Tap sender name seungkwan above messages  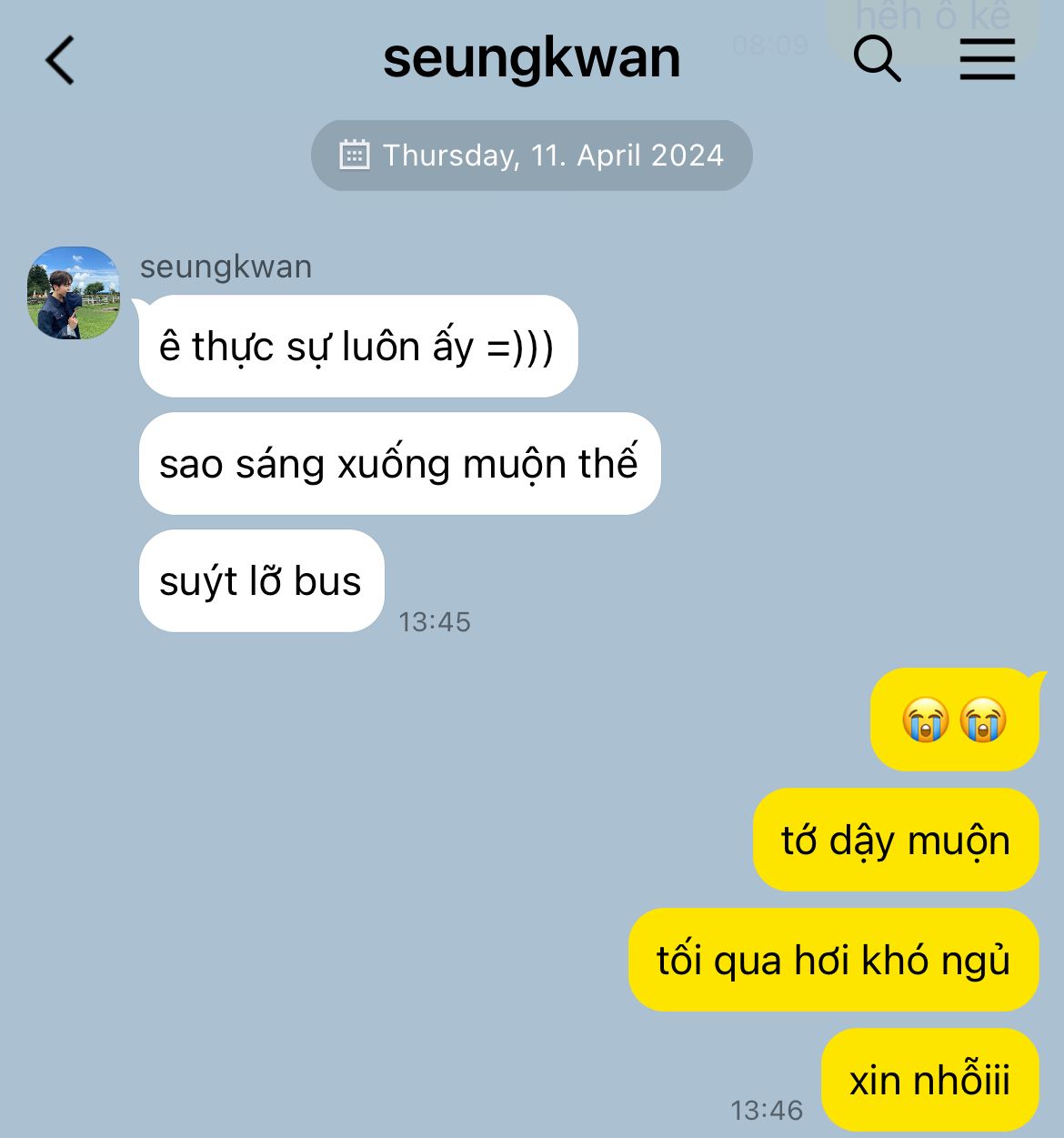coord(226,267)
